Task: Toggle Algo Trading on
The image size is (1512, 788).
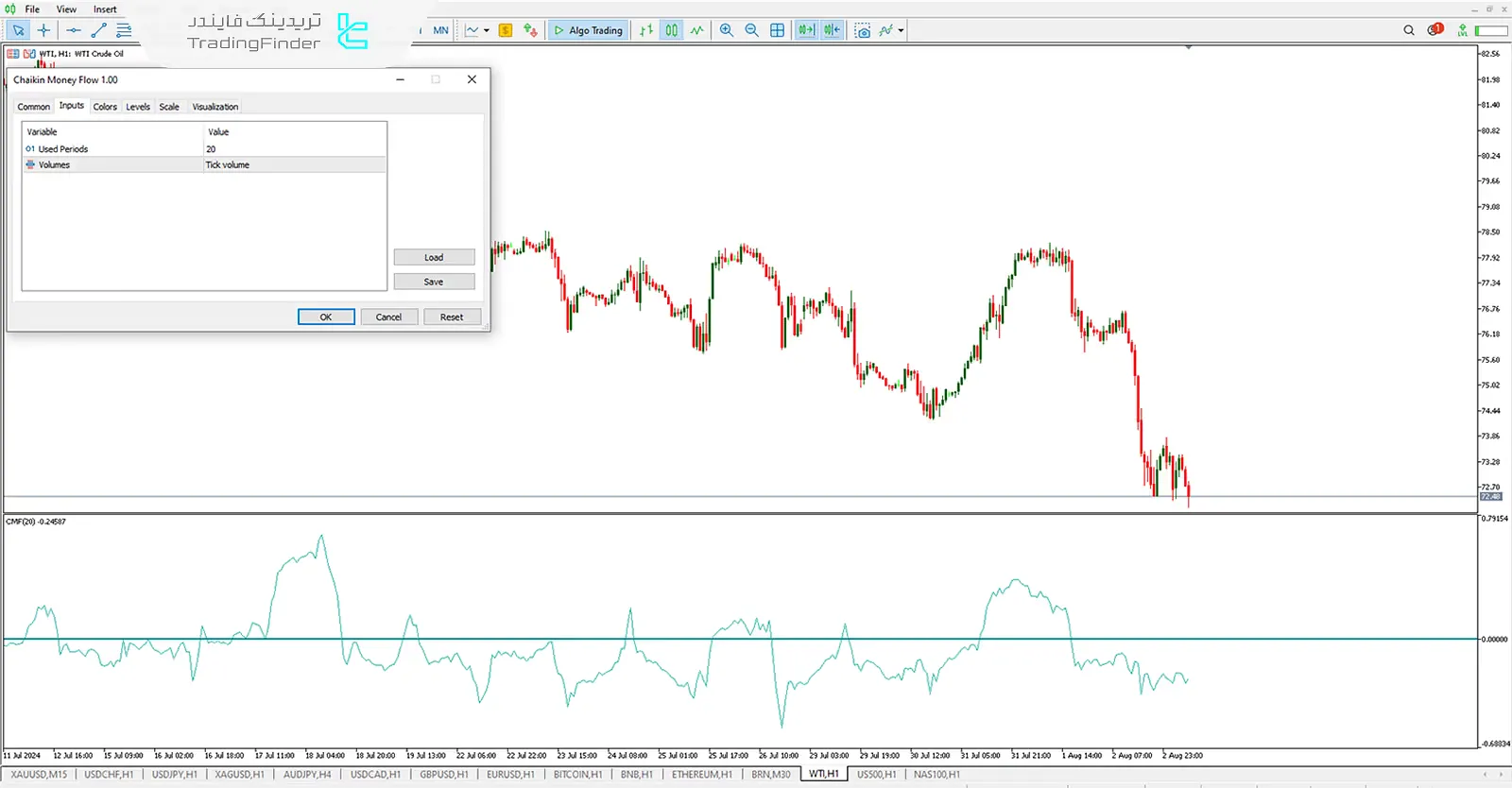Action: click(588, 30)
